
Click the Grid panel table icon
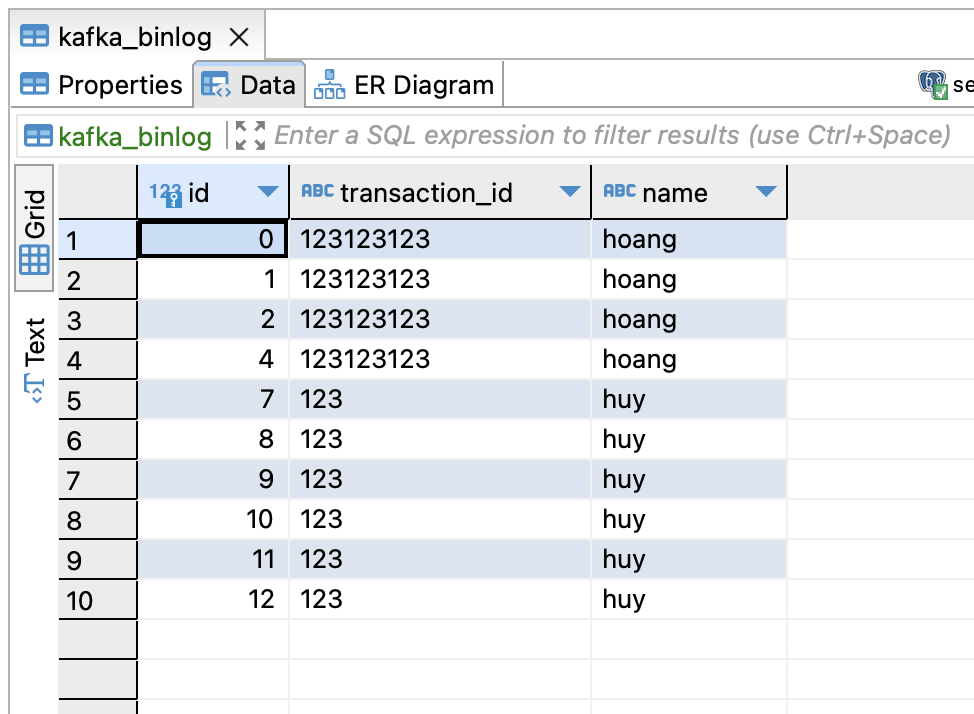[x=34, y=260]
